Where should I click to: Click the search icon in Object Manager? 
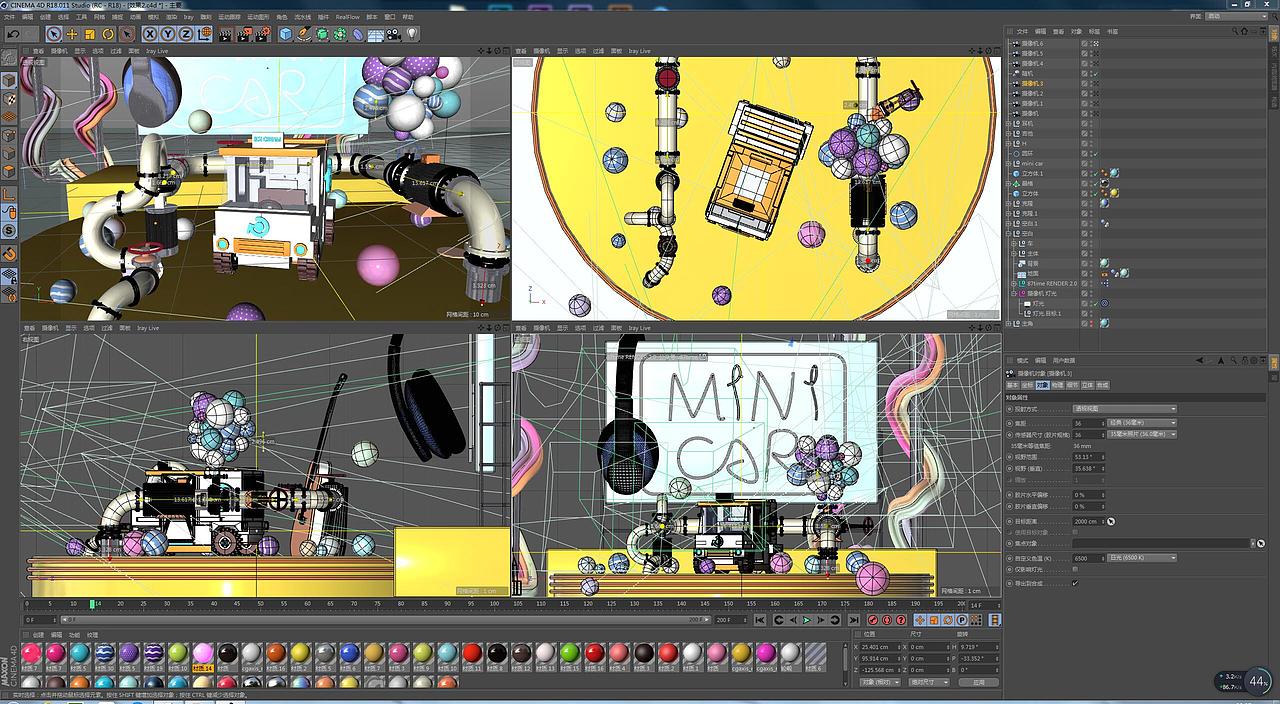tap(1235, 31)
